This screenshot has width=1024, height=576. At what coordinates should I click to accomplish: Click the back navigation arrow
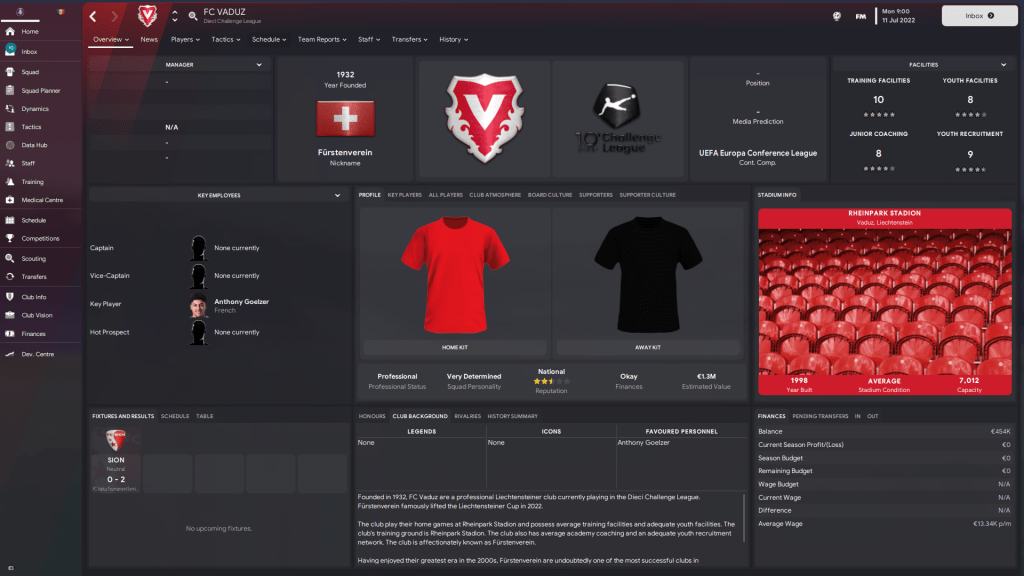(93, 16)
